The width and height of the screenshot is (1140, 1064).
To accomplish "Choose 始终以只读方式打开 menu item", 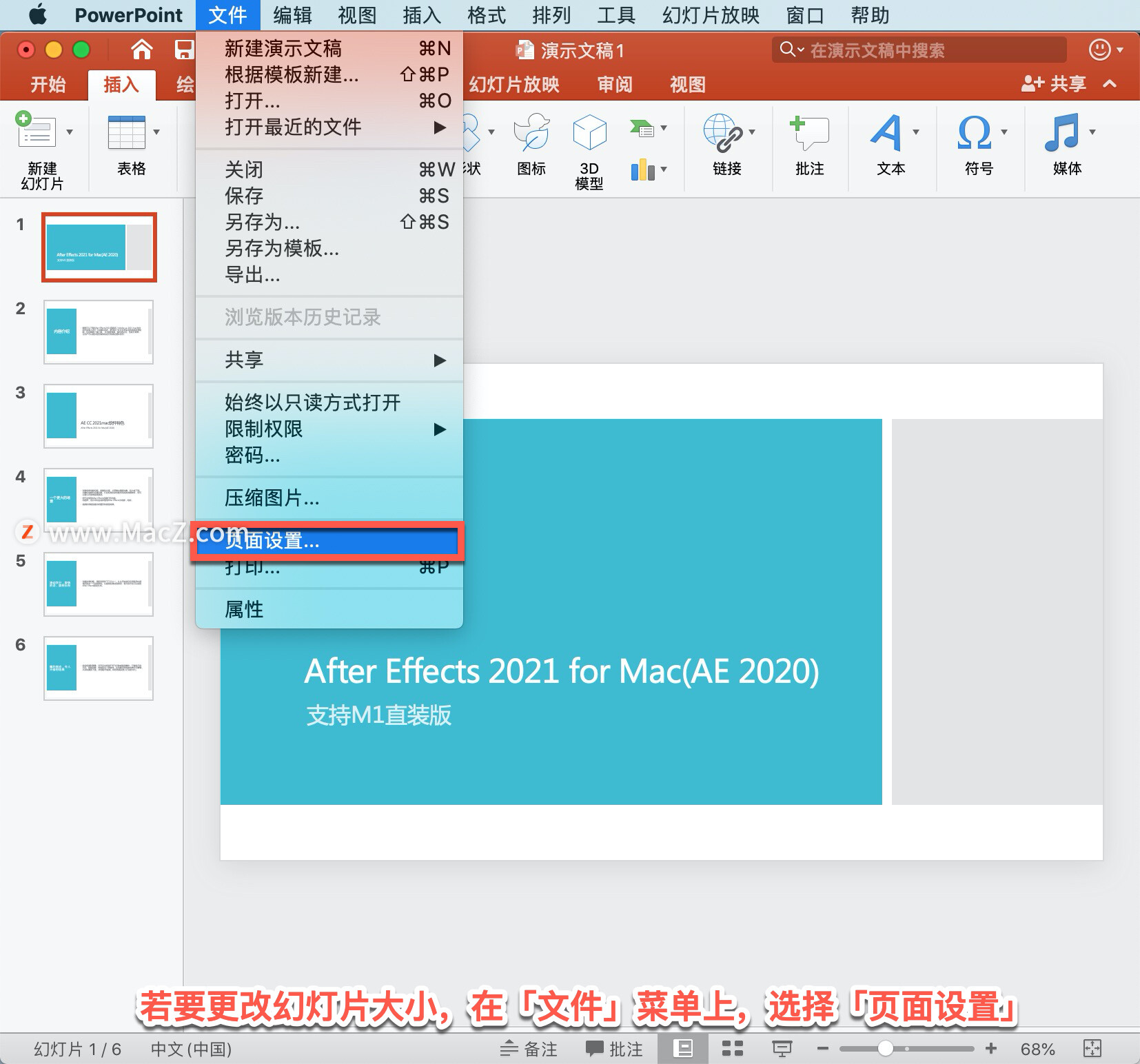I will 329,402.
